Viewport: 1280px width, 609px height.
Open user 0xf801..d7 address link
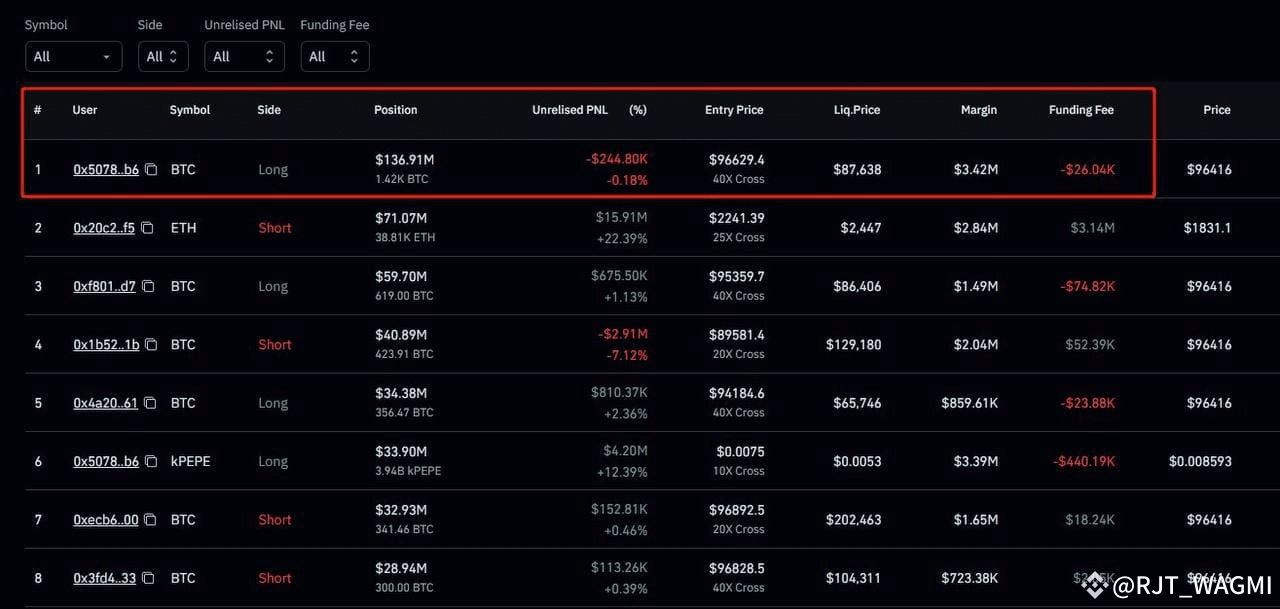click(105, 286)
